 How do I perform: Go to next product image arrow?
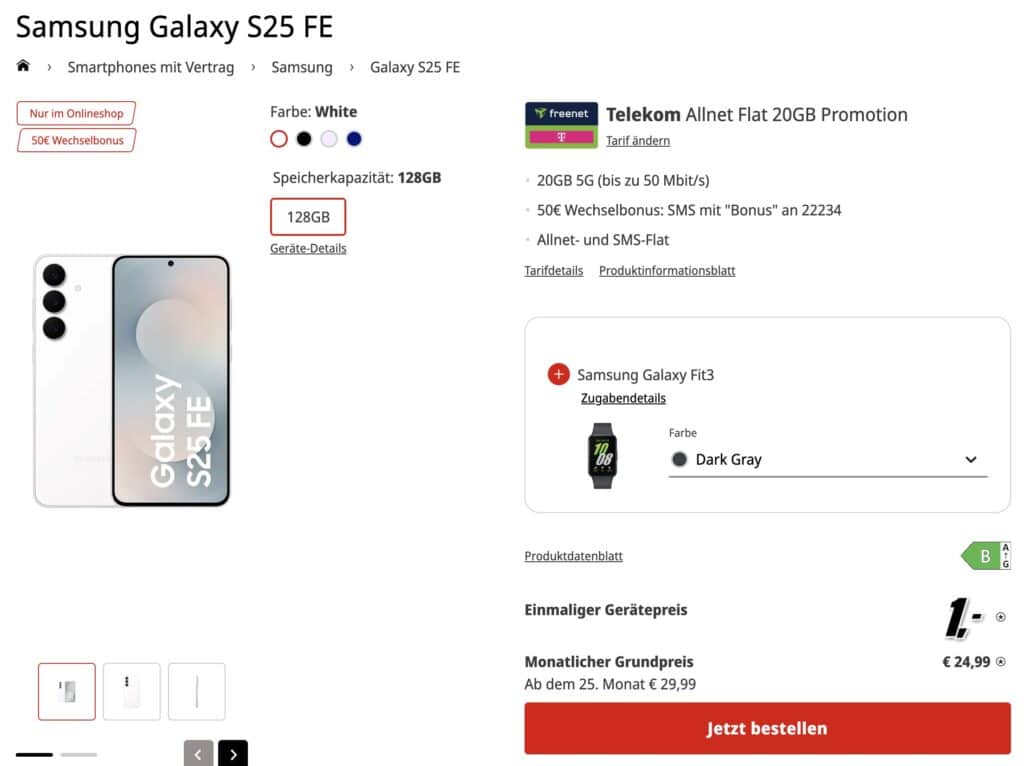pos(233,754)
